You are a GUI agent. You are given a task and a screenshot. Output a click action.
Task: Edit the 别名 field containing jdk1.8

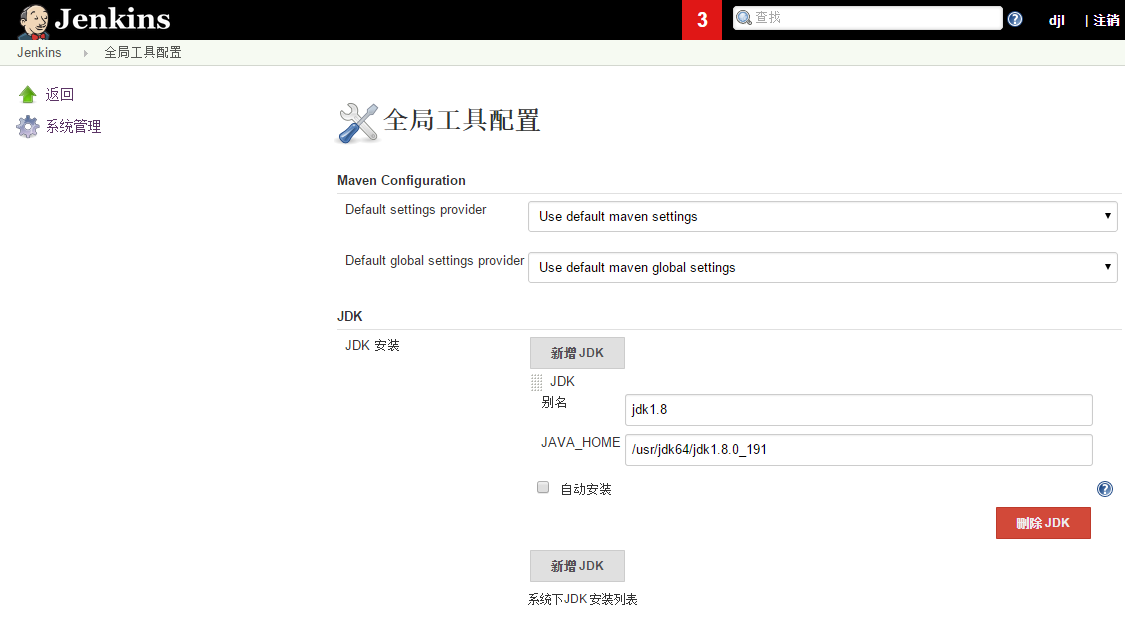[x=858, y=410]
